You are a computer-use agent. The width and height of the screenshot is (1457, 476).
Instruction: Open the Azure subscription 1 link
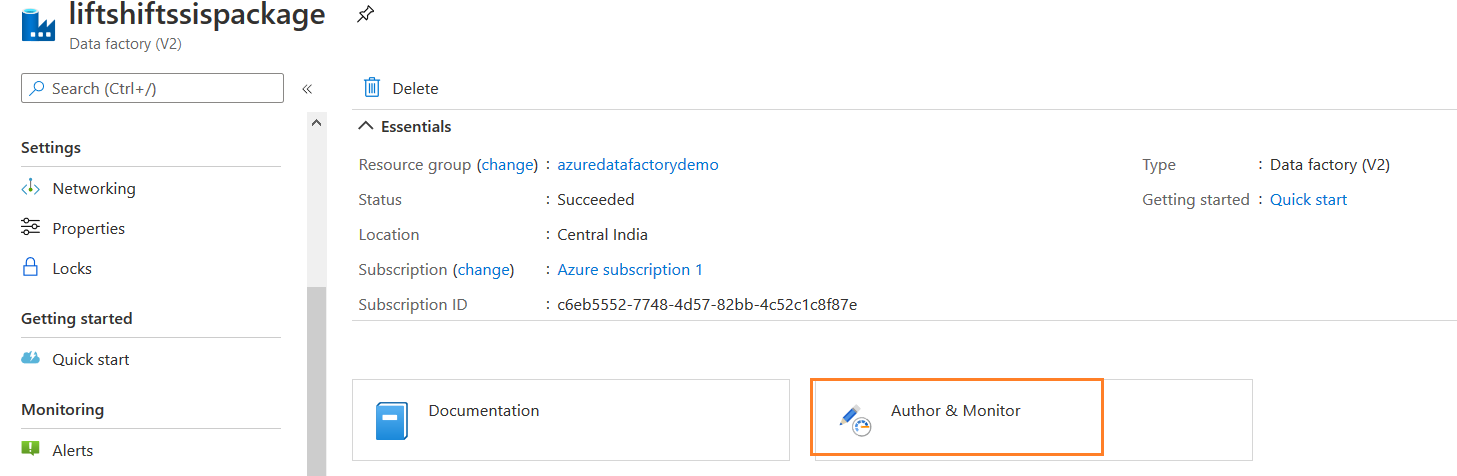630,269
